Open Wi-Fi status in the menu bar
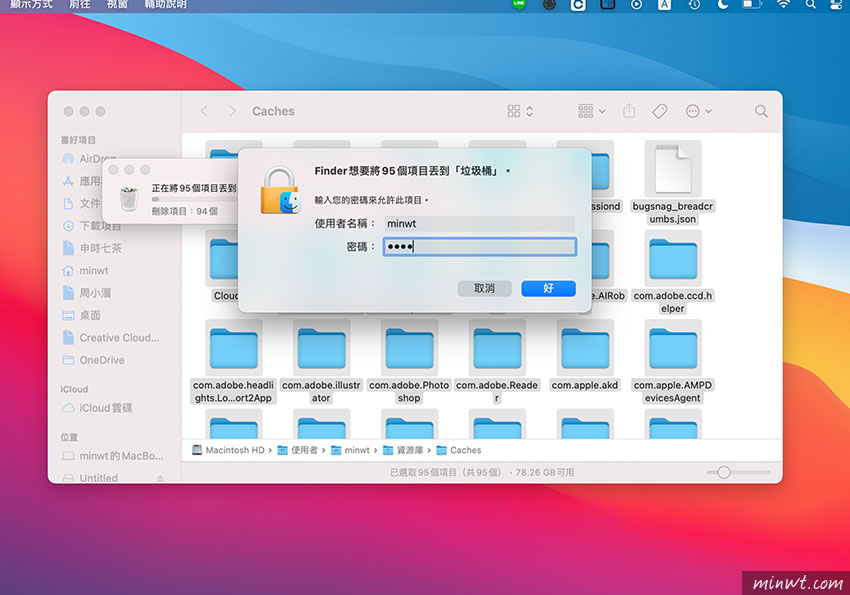850x595 pixels. (x=783, y=4)
